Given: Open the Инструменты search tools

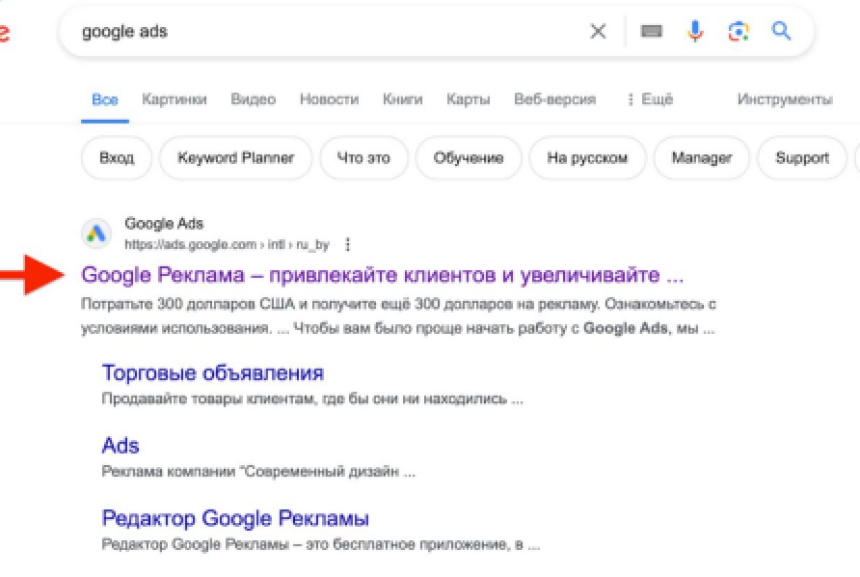Looking at the screenshot, I should pyautogui.click(x=785, y=99).
